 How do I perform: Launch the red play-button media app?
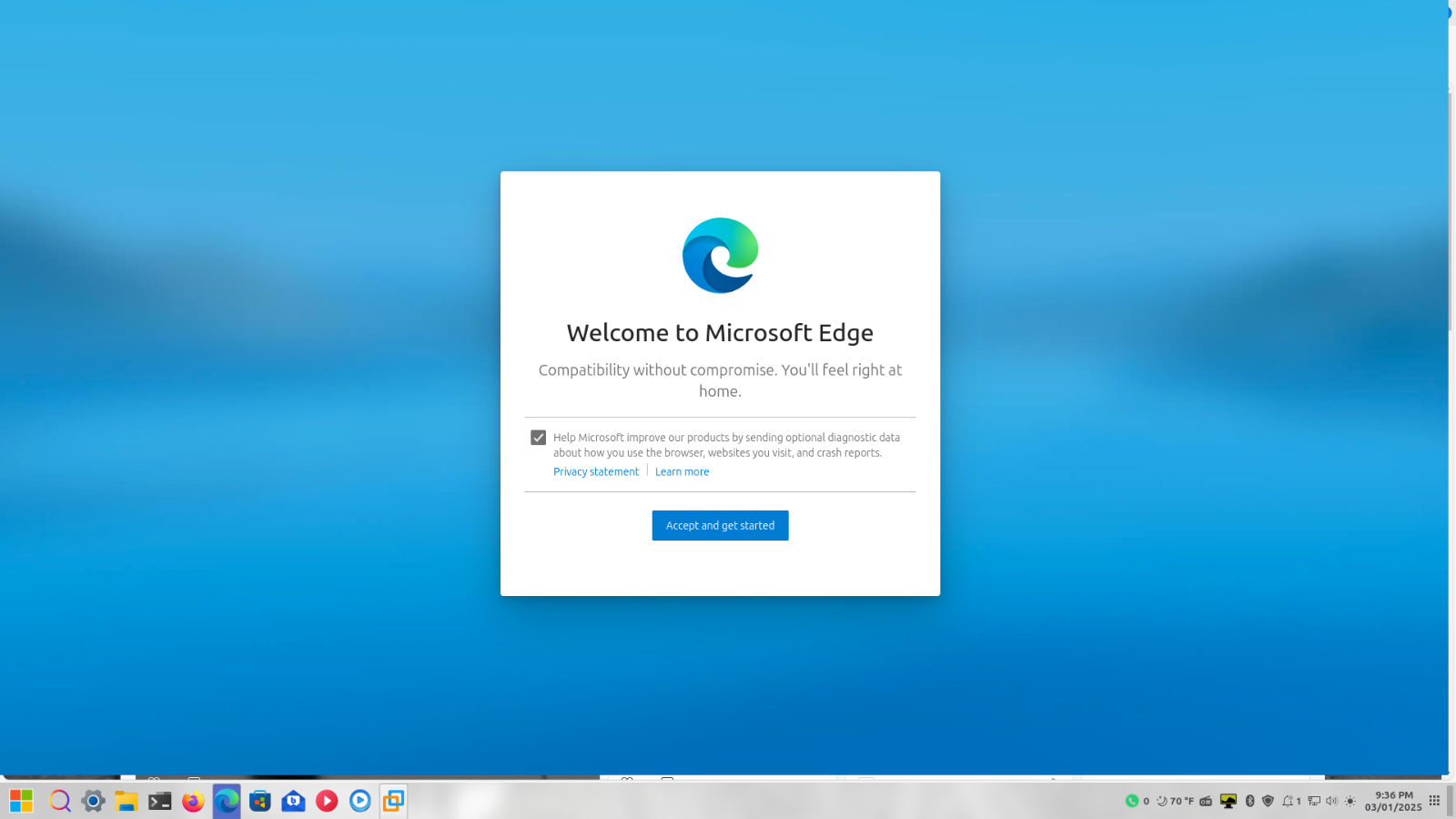coord(327,801)
